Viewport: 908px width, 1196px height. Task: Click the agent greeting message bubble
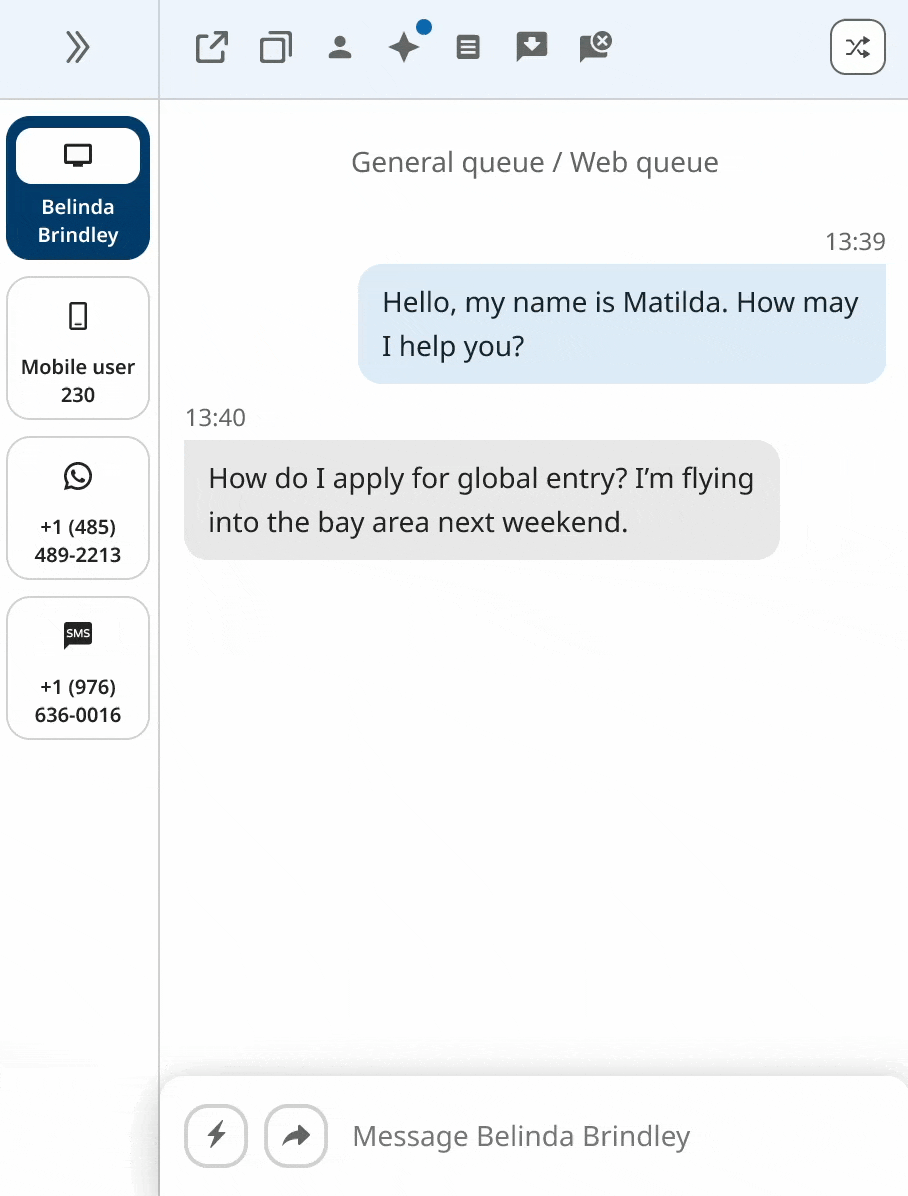pyautogui.click(x=622, y=324)
